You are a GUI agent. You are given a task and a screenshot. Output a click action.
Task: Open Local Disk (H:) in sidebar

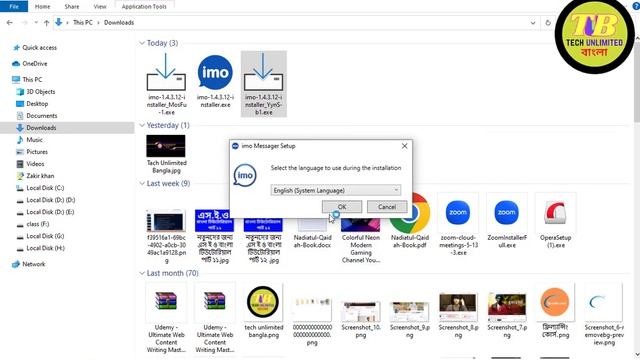coord(45,248)
